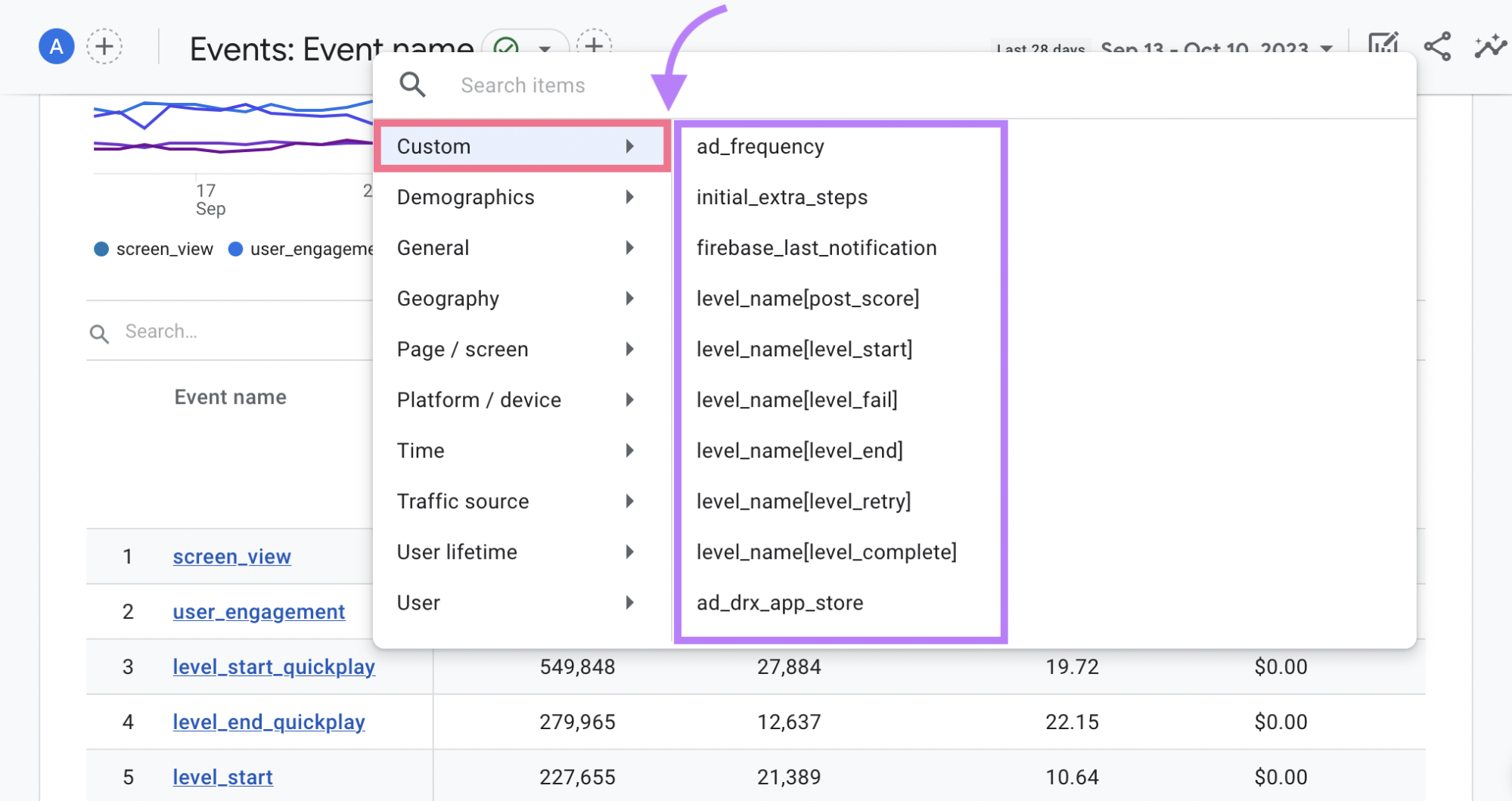Click the table search magnifier icon
The image size is (1512, 801).
point(99,333)
